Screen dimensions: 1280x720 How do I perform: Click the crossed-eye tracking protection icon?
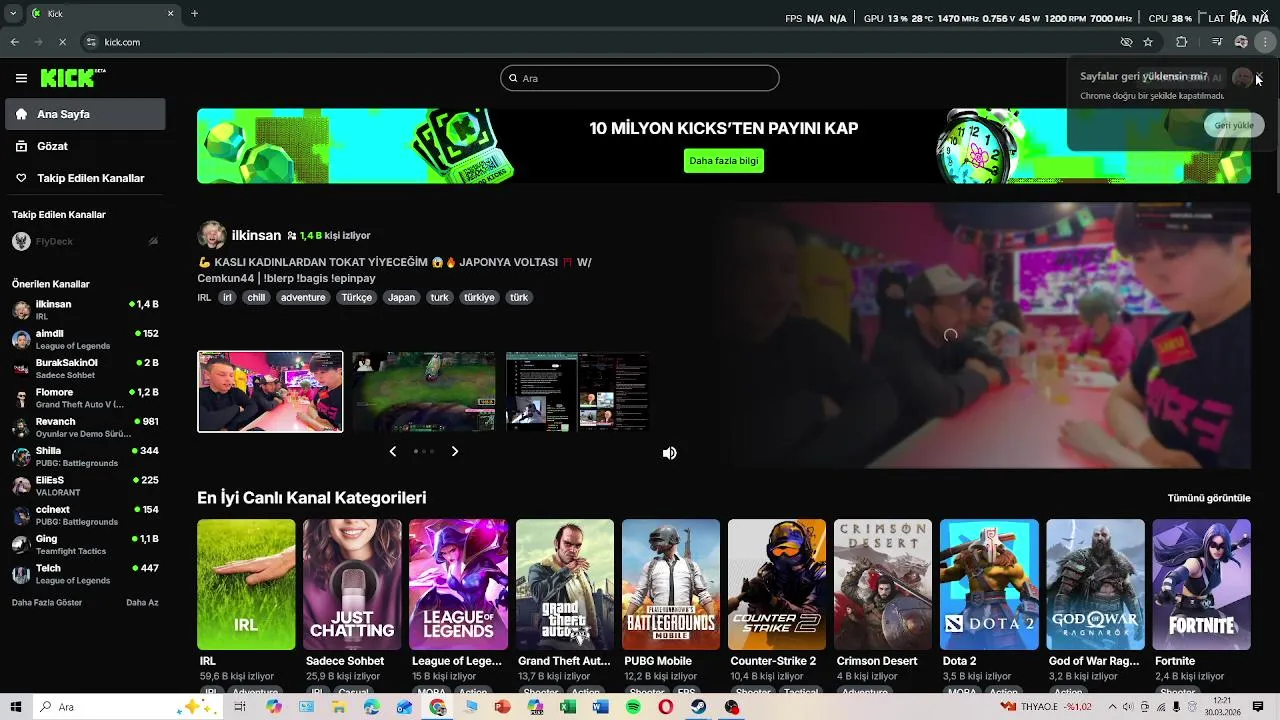point(1126,42)
